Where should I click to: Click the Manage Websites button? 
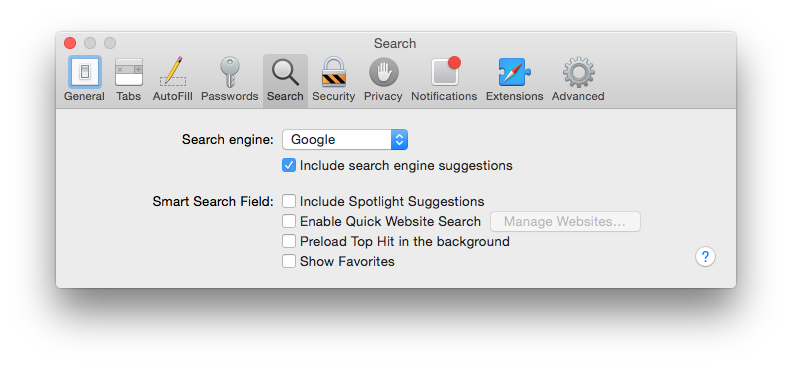tap(565, 222)
